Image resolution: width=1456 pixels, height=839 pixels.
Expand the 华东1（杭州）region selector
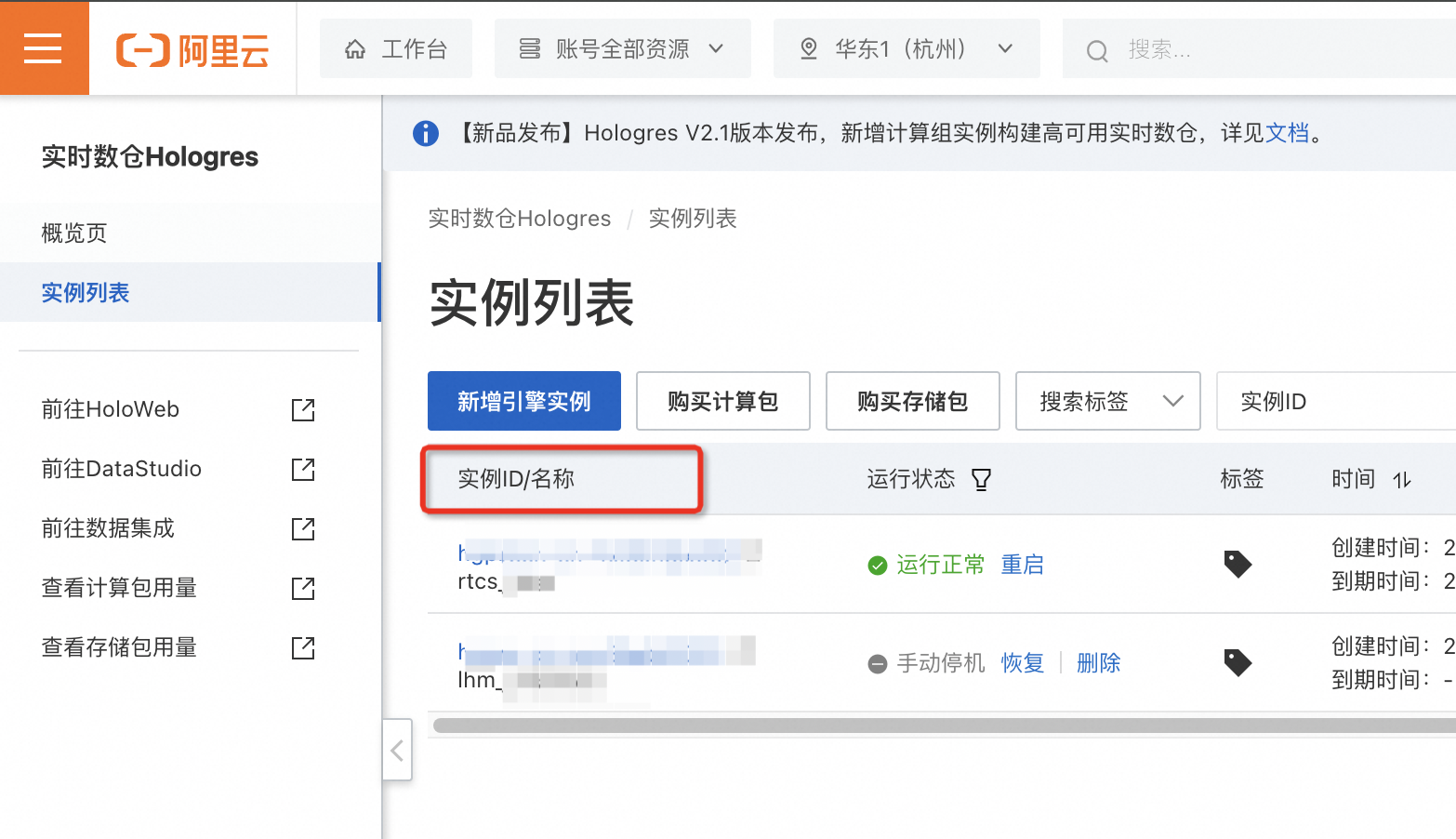click(x=907, y=48)
